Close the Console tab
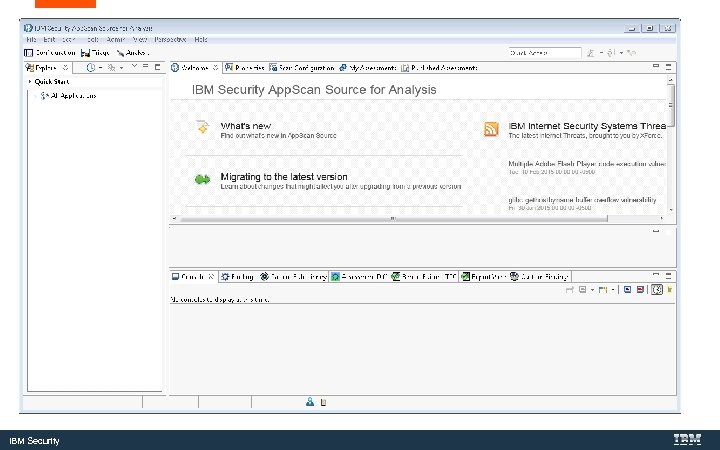Viewport: 720px width, 450px height. pos(211,276)
